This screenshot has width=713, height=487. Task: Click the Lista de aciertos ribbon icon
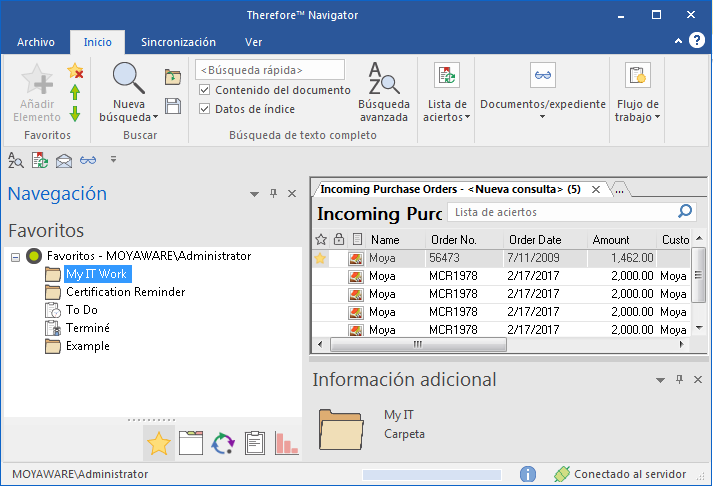point(447,75)
